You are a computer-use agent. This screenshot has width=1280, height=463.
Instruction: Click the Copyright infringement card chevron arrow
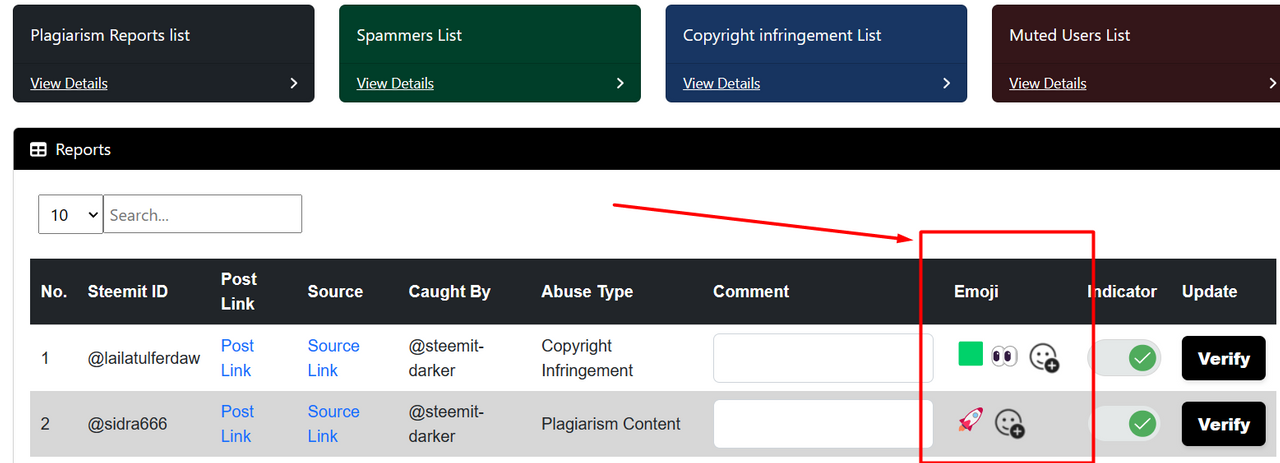[x=946, y=83]
